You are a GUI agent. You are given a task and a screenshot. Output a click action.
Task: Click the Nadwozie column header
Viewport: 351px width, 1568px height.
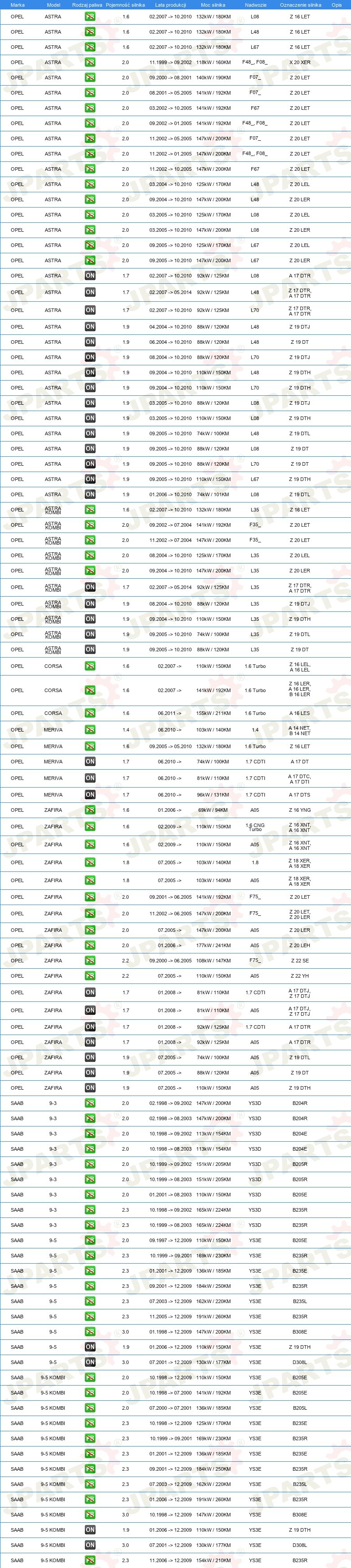click(256, 5)
